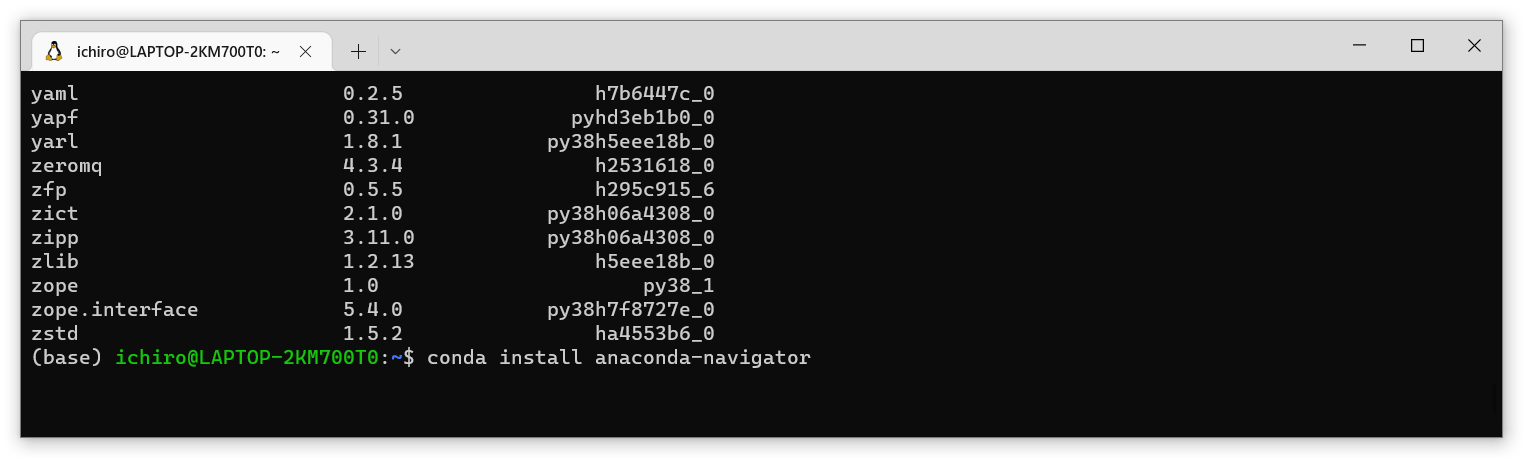Expand the new tab profile dropdown chevron
Screen dimensions: 1523x458
[395, 51]
